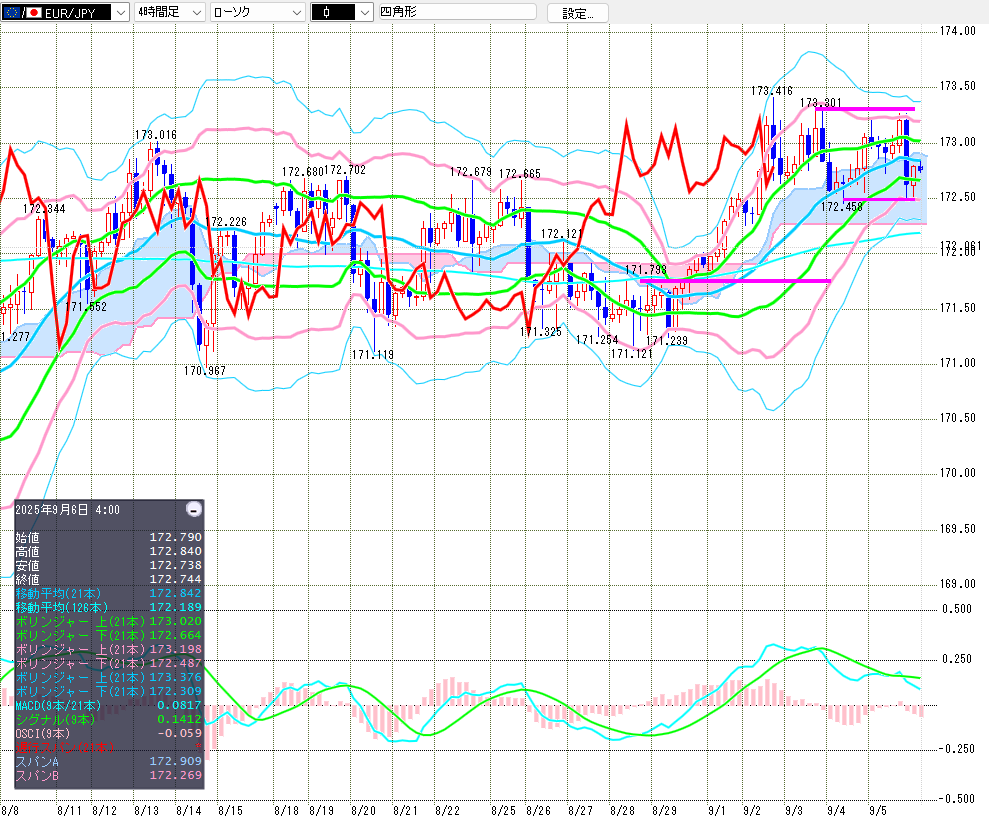This screenshot has width=989, height=820.
Task: Click the 8/25 date axis label
Action: 503,811
